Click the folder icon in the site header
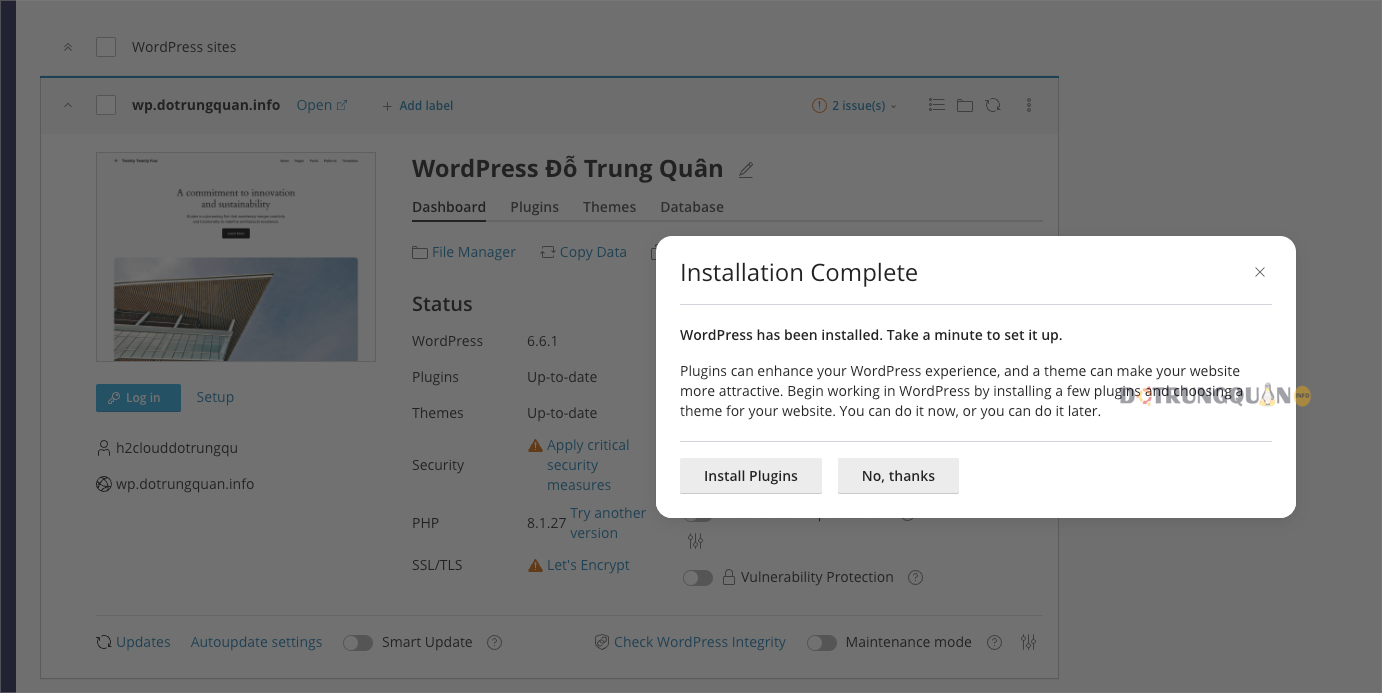 point(965,105)
